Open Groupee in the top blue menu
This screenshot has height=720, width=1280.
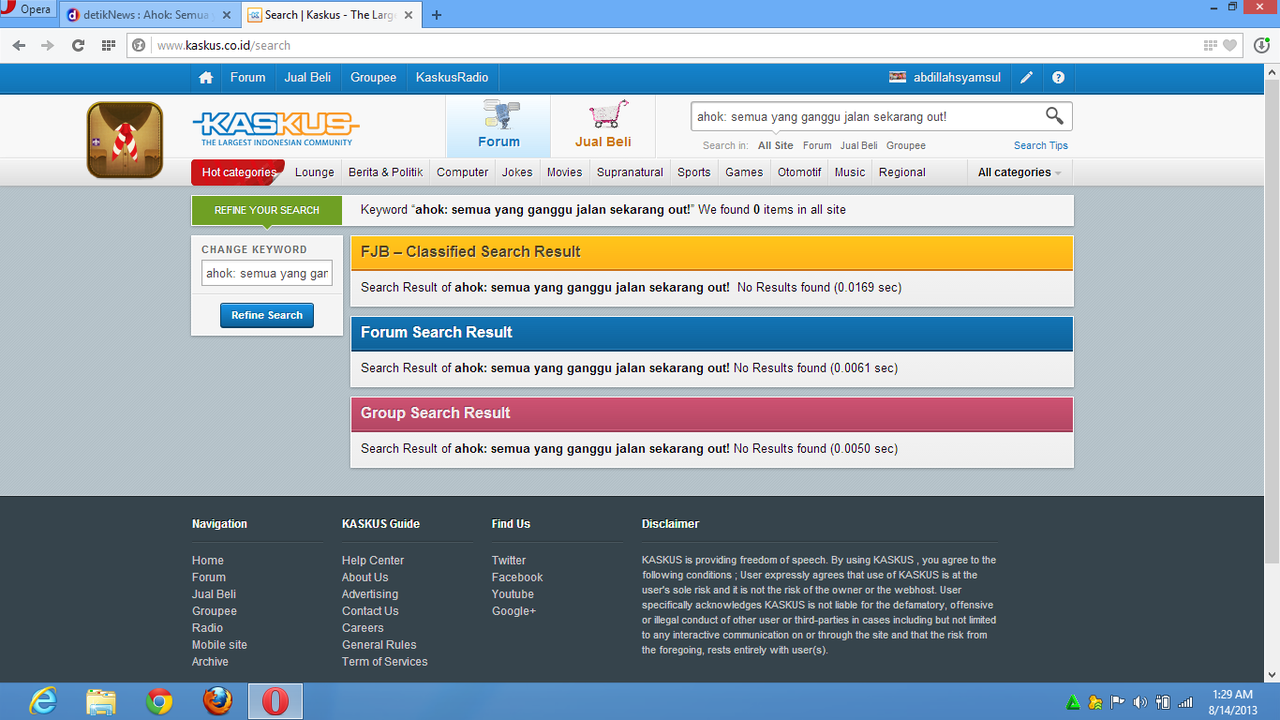coord(373,77)
